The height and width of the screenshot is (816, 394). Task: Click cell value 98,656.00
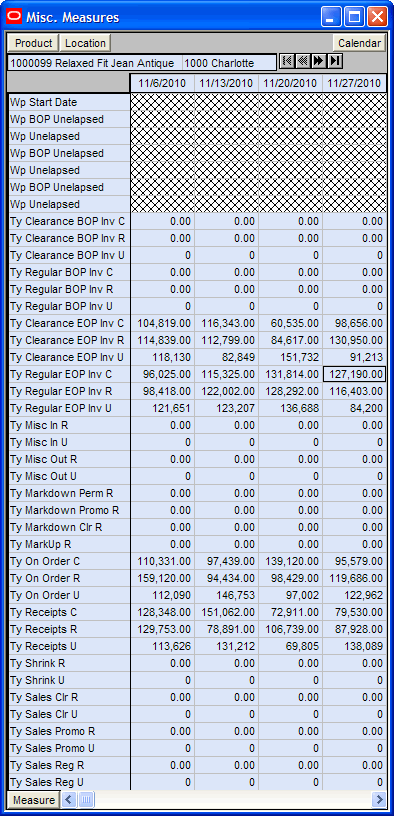click(354, 324)
